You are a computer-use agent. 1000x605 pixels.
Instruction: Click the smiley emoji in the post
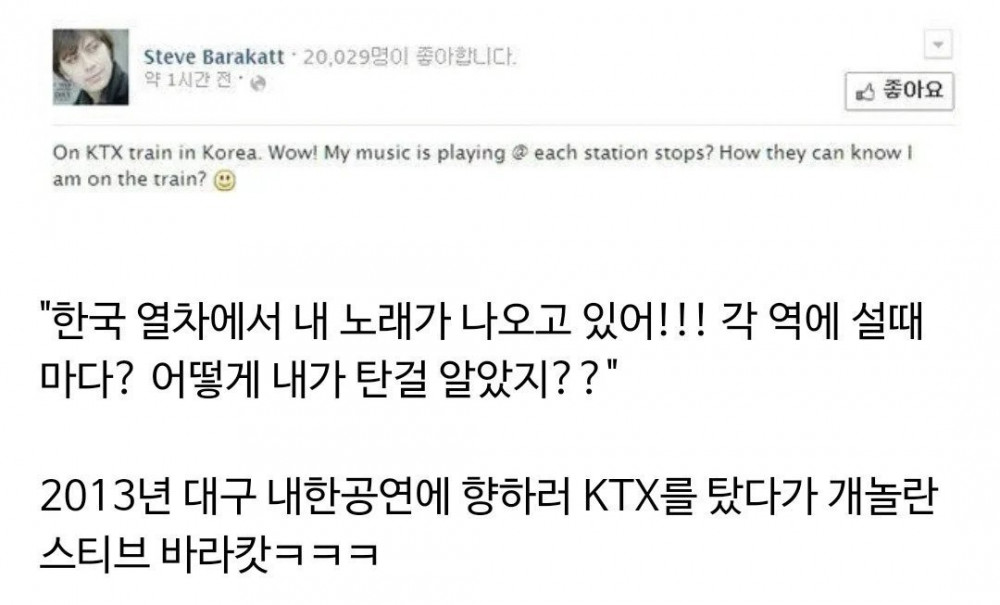point(224,180)
